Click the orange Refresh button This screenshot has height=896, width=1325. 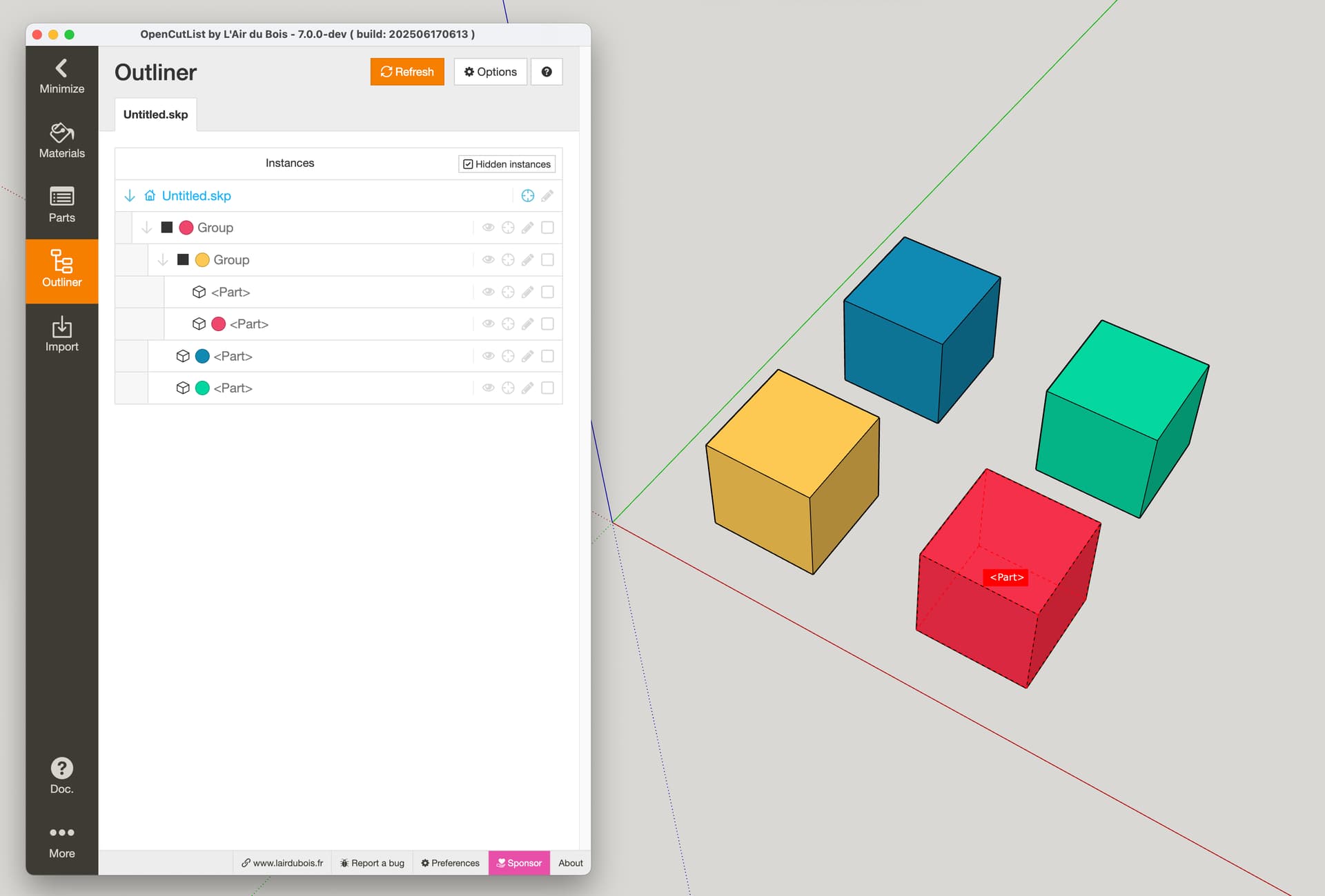coord(407,72)
